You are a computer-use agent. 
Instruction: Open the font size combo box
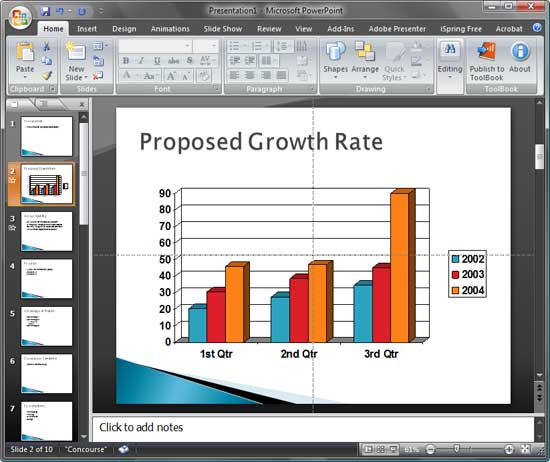[x=205, y=46]
